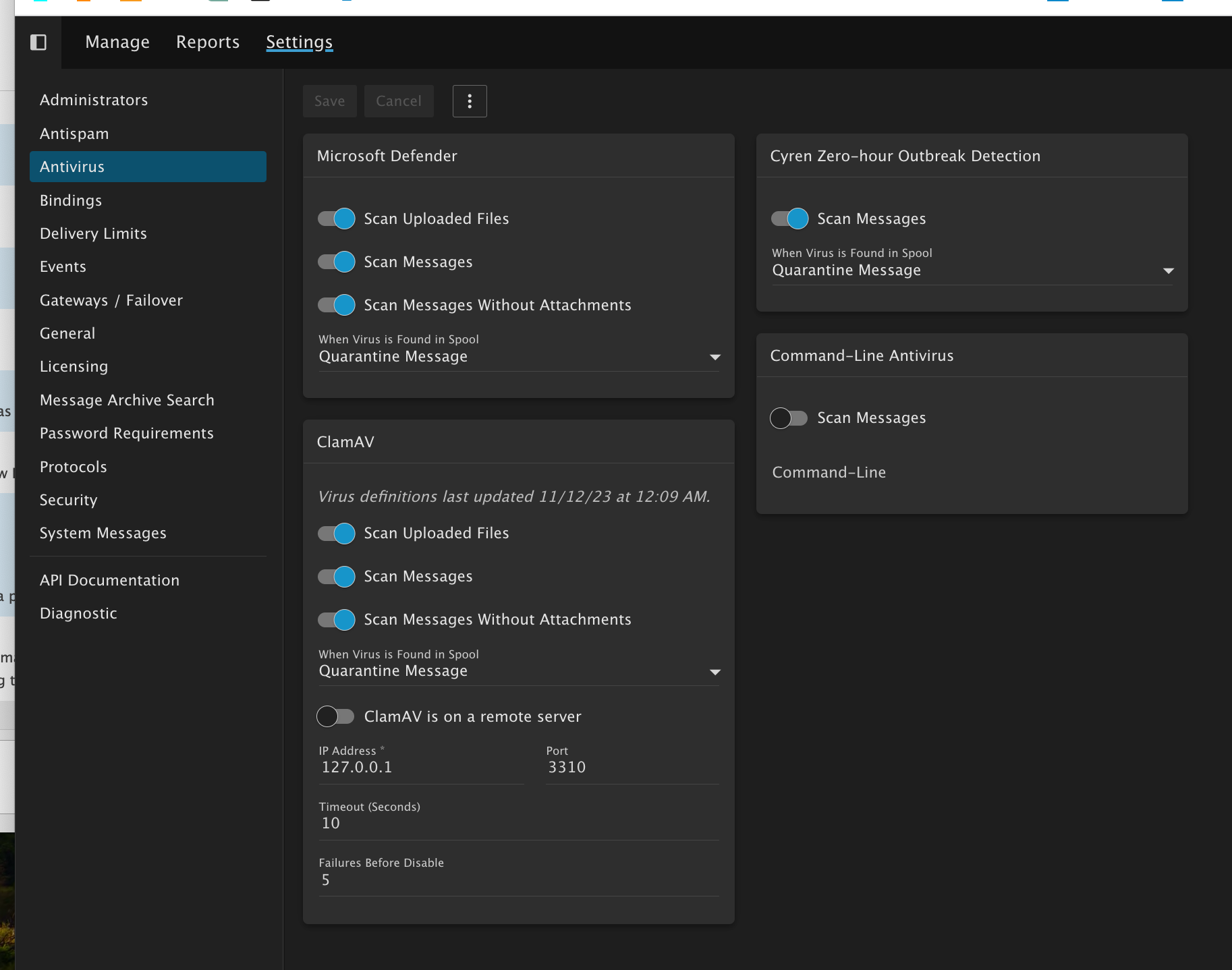The image size is (1232, 970).
Task: Expand Cyren Quarantine Message dropdown
Action: click(972, 270)
